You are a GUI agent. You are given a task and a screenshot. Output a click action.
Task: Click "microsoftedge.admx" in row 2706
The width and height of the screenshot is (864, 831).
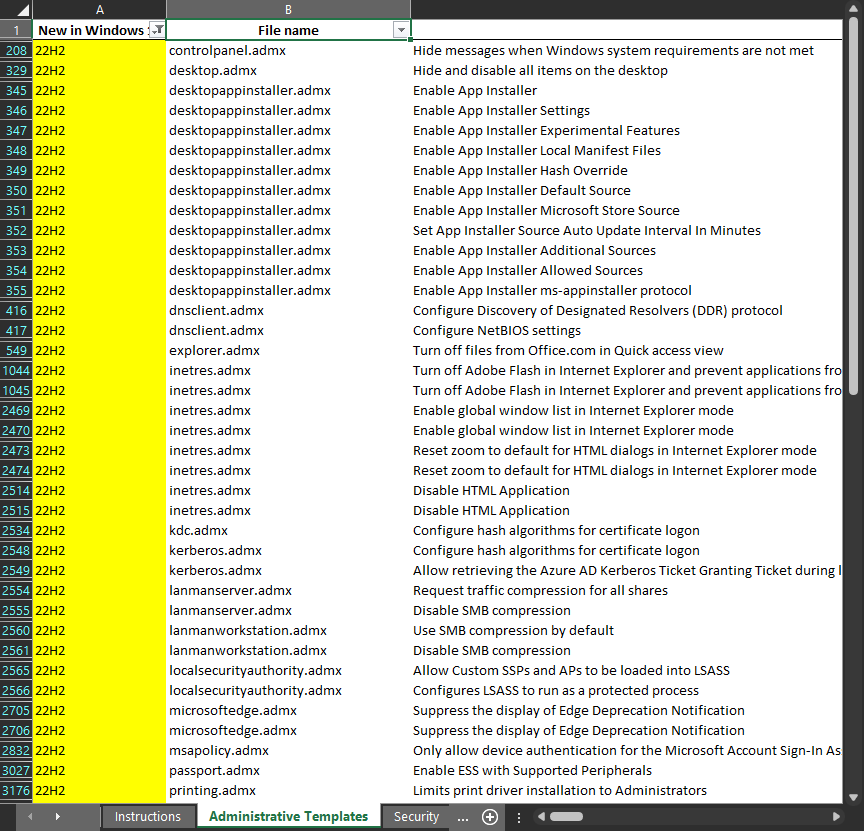click(288, 731)
